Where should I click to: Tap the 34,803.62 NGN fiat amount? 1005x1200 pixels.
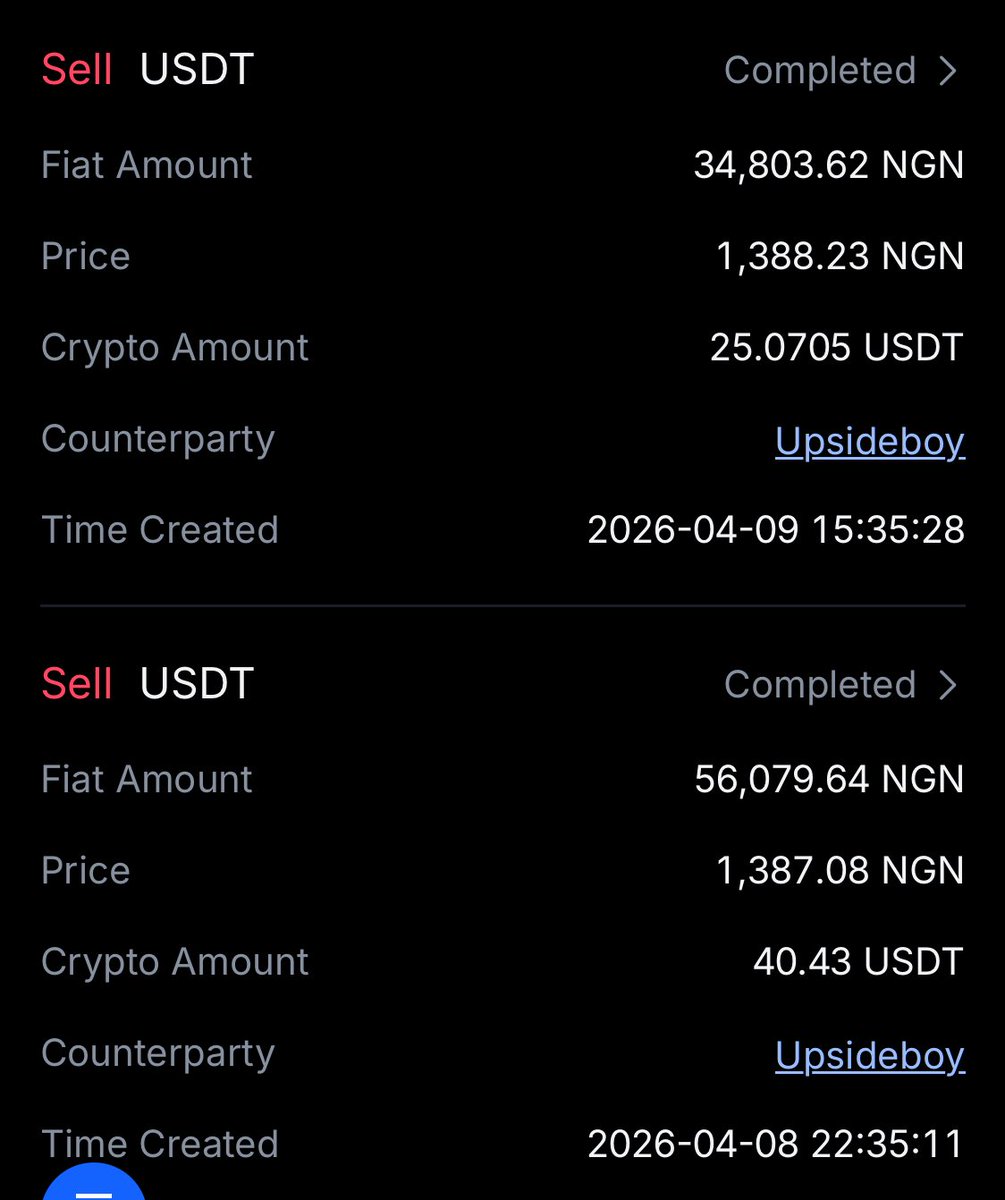(x=828, y=165)
